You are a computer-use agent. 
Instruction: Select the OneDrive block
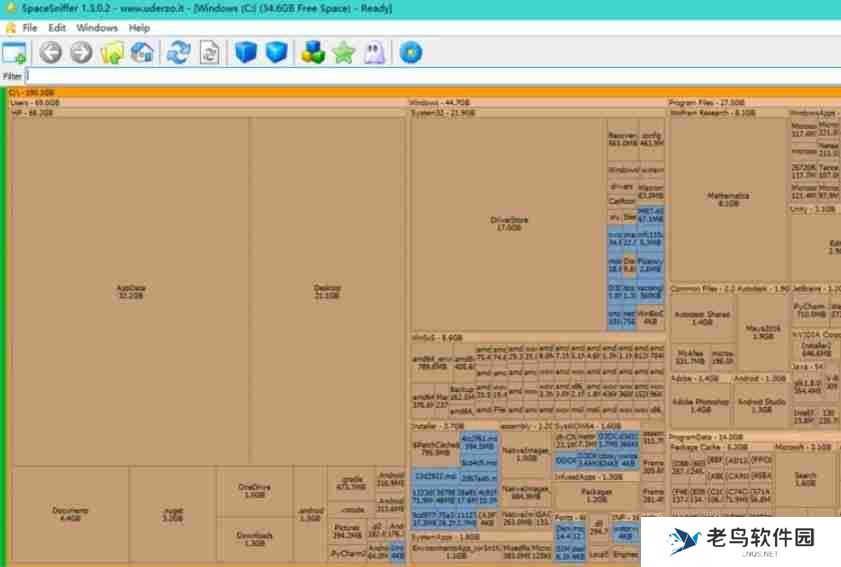tap(254, 490)
